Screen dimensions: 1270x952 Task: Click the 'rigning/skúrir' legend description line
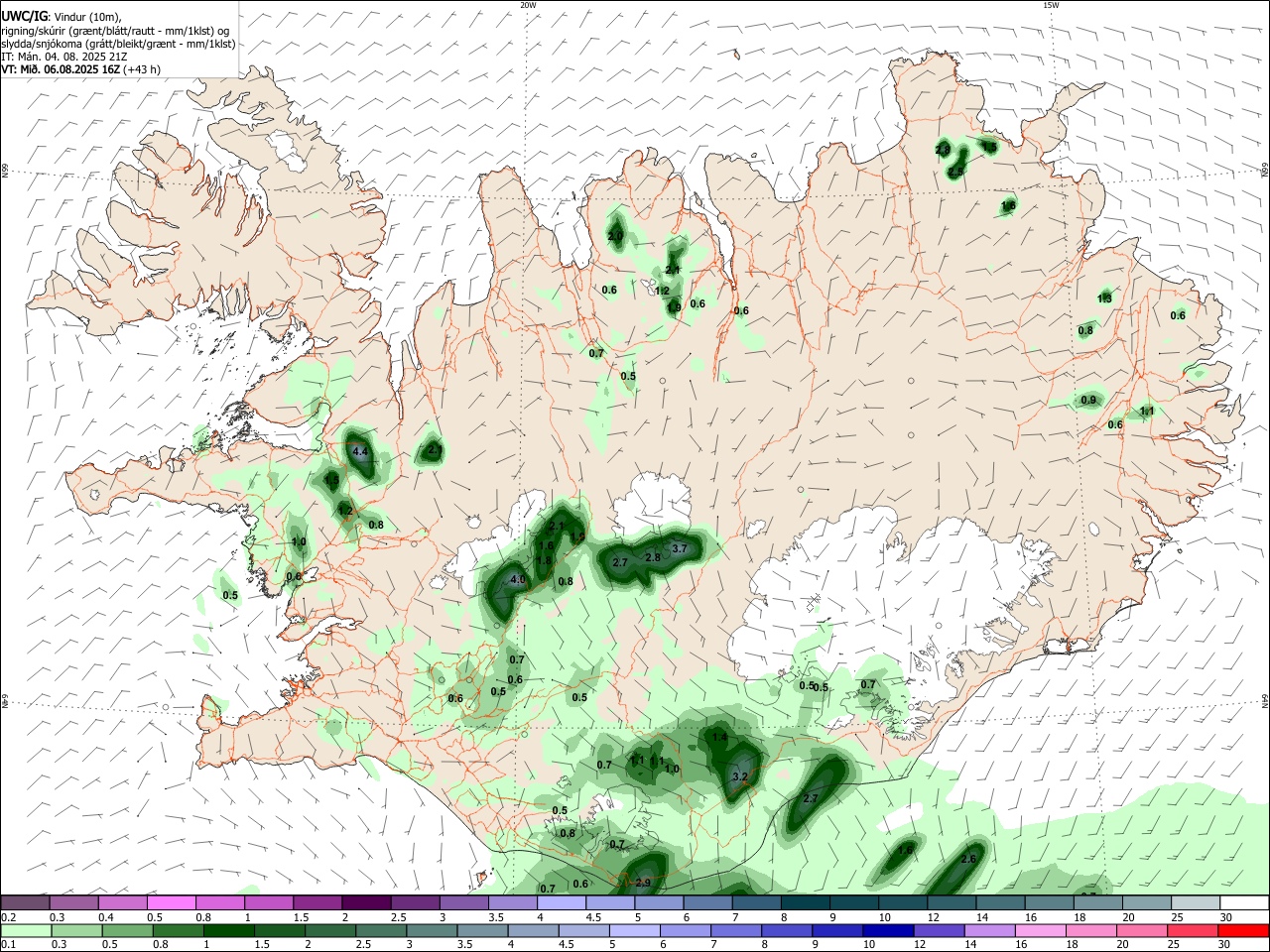115,31
